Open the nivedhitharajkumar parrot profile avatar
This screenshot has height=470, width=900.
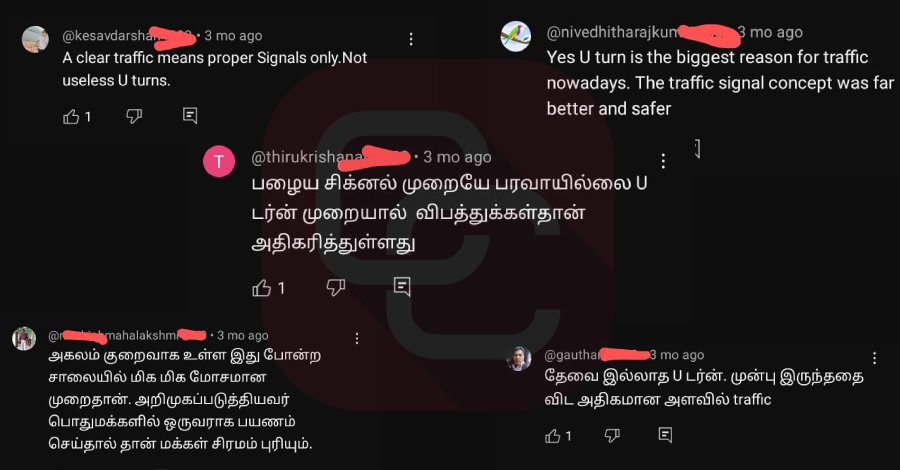tap(515, 37)
